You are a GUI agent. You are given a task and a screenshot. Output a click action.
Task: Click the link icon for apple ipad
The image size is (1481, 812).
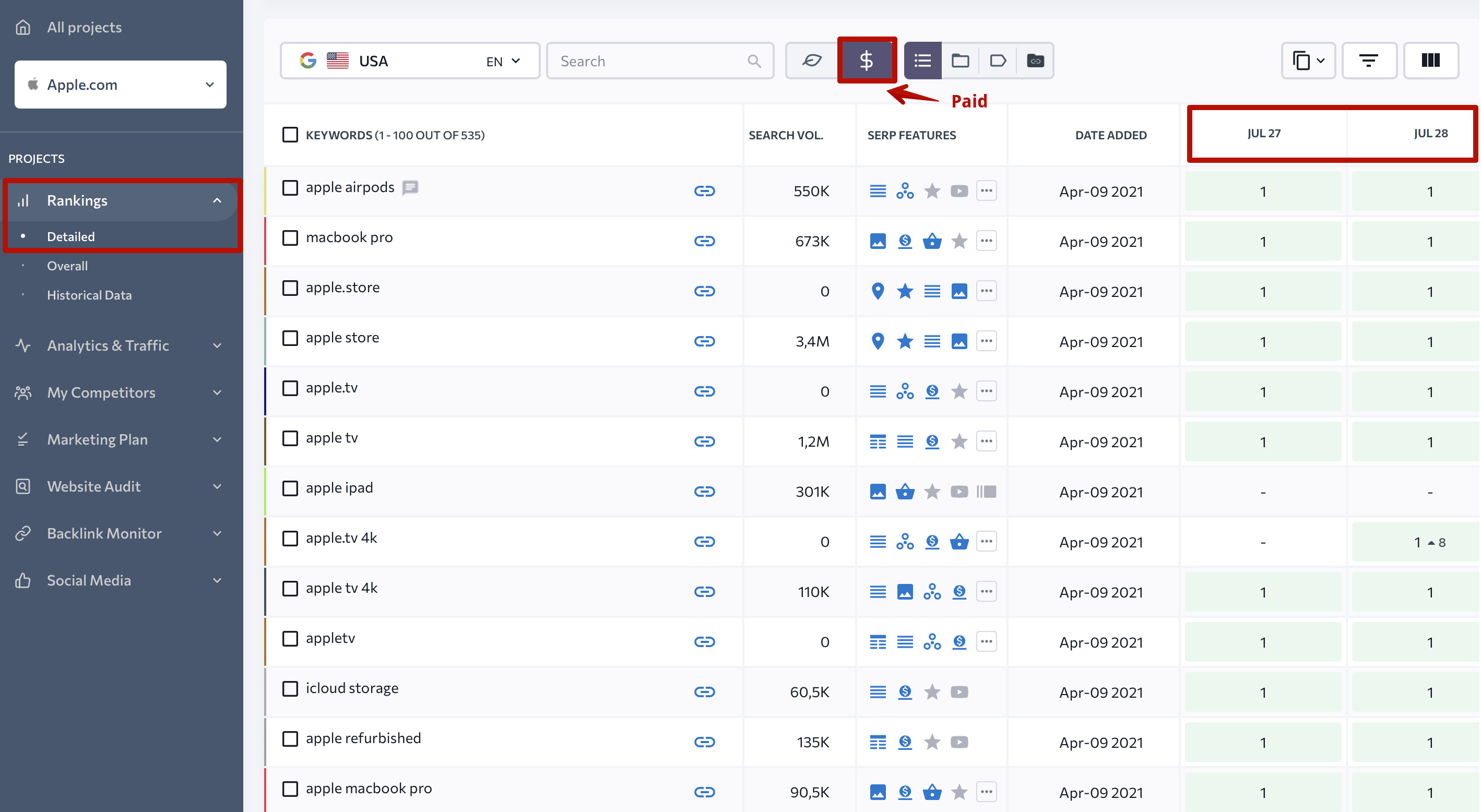click(x=704, y=492)
